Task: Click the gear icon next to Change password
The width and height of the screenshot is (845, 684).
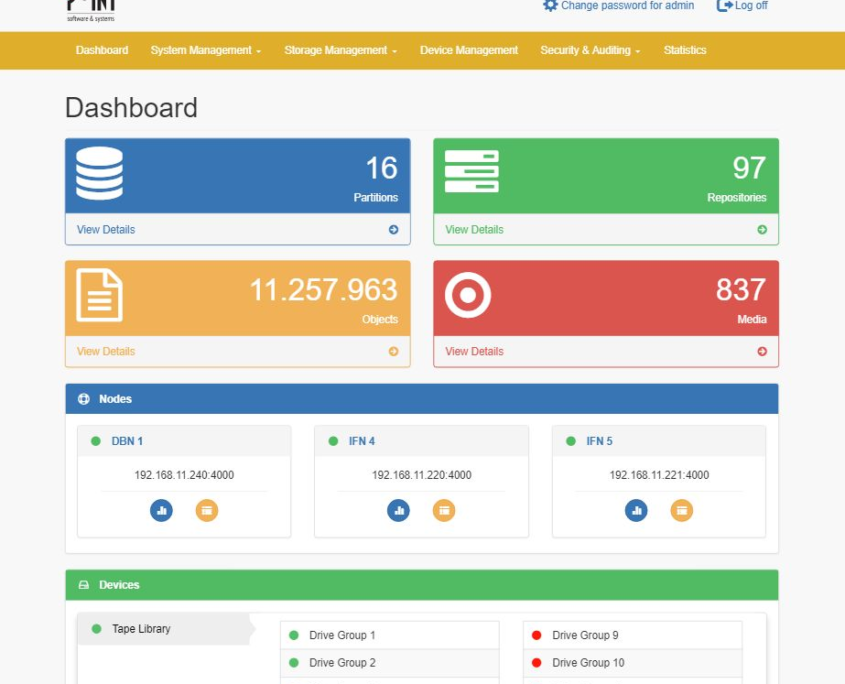Action: click(x=548, y=5)
